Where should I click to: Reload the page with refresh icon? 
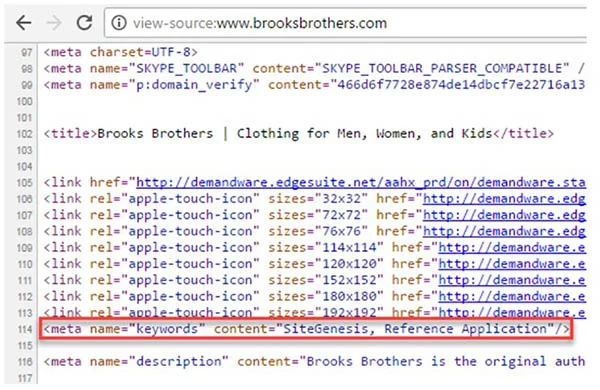click(x=84, y=23)
